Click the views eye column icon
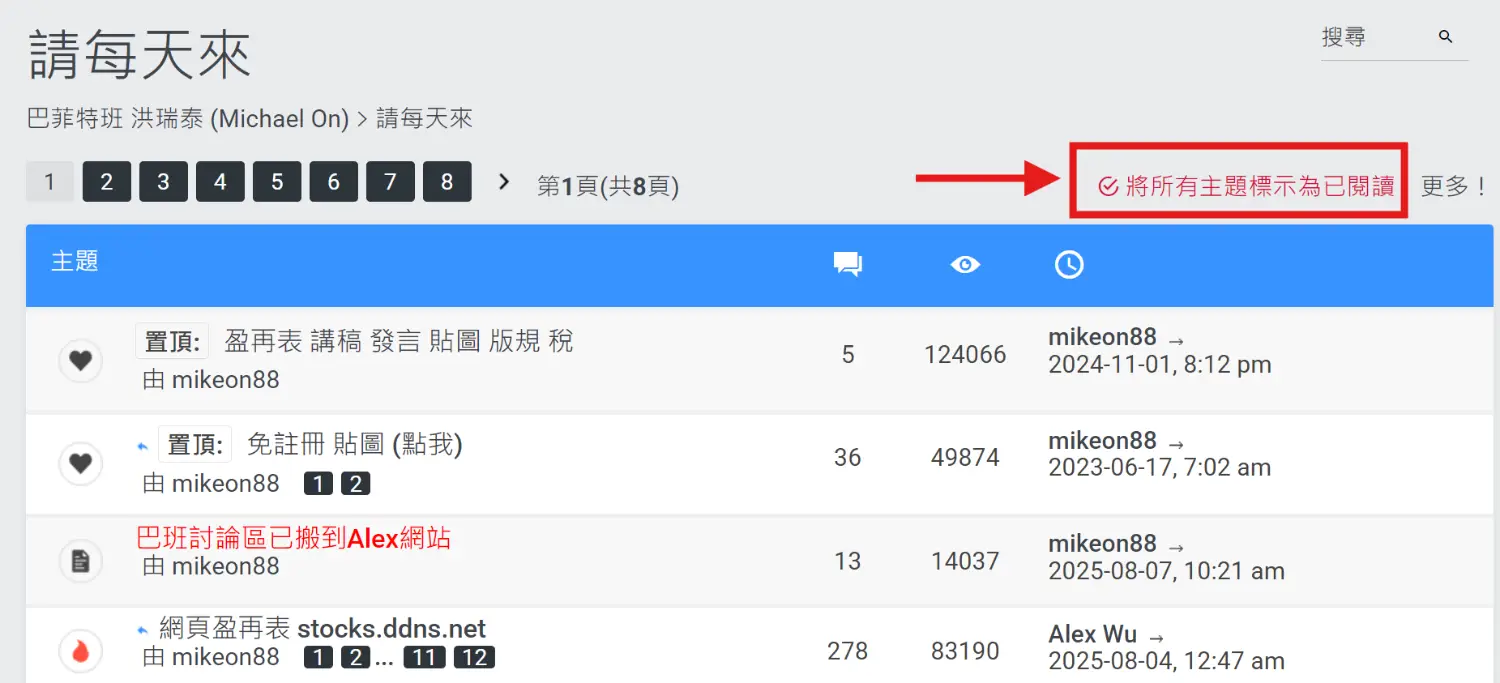Image resolution: width=1500 pixels, height=683 pixels. tap(965, 265)
